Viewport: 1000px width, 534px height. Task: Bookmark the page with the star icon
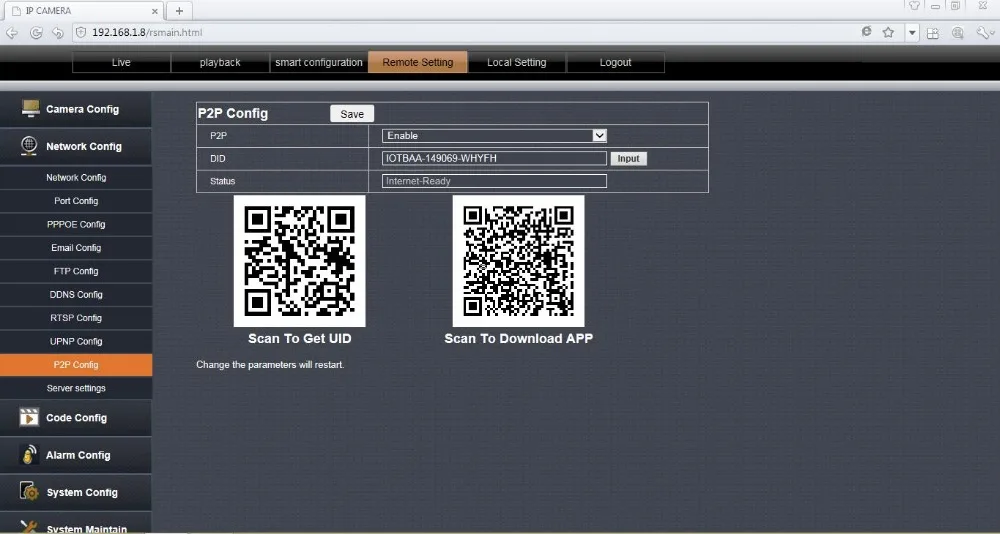888,32
